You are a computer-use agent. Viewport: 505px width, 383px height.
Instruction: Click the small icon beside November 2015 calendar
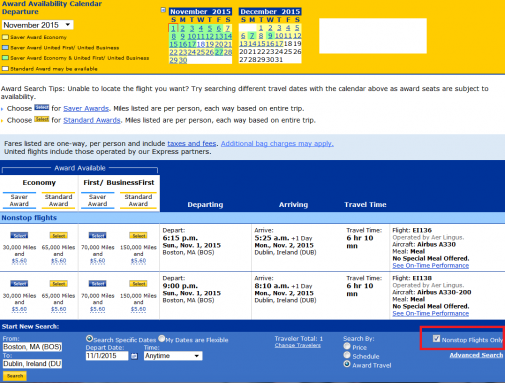(x=163, y=10)
